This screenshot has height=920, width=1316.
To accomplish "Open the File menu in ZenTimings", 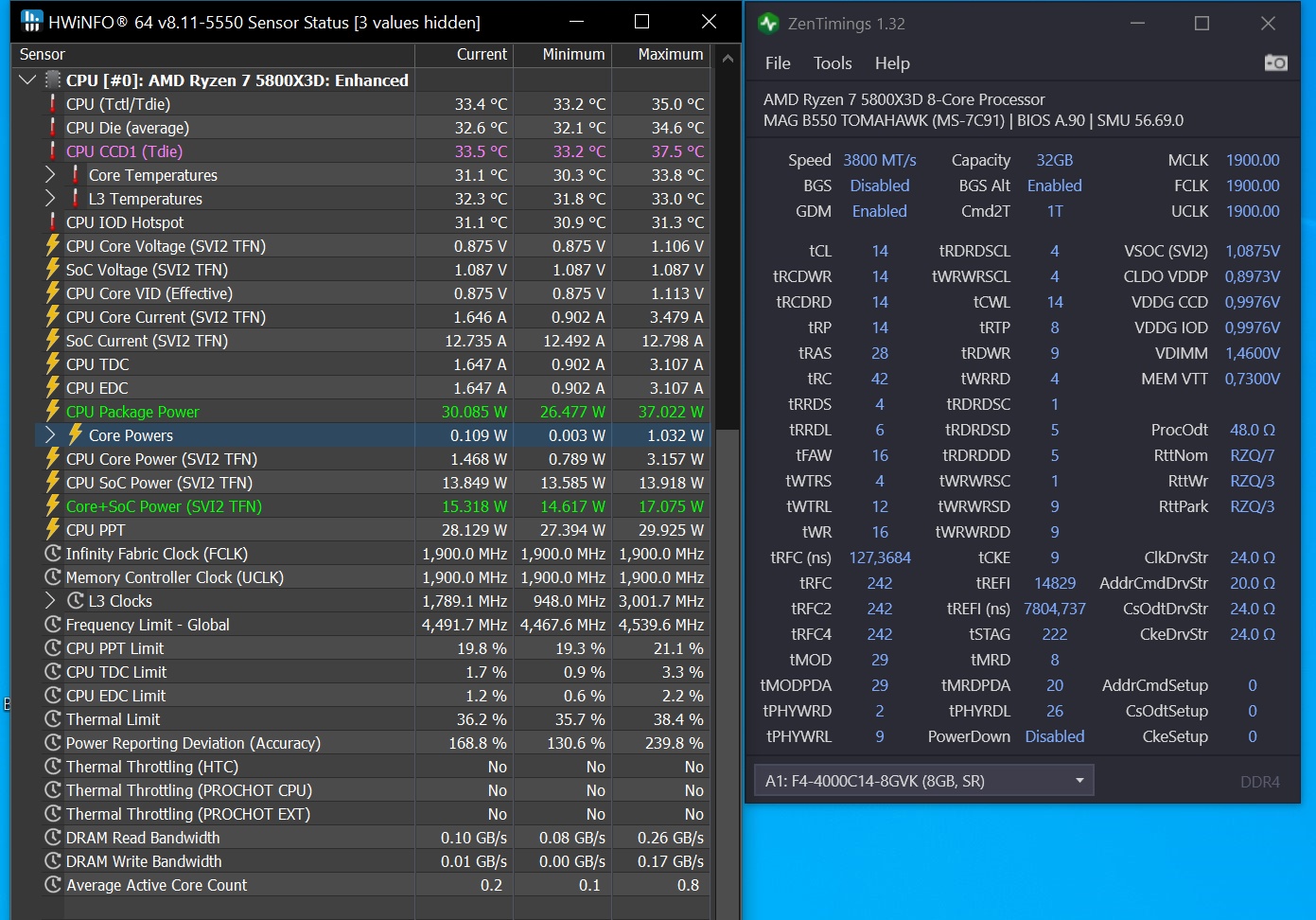I will point(778,63).
